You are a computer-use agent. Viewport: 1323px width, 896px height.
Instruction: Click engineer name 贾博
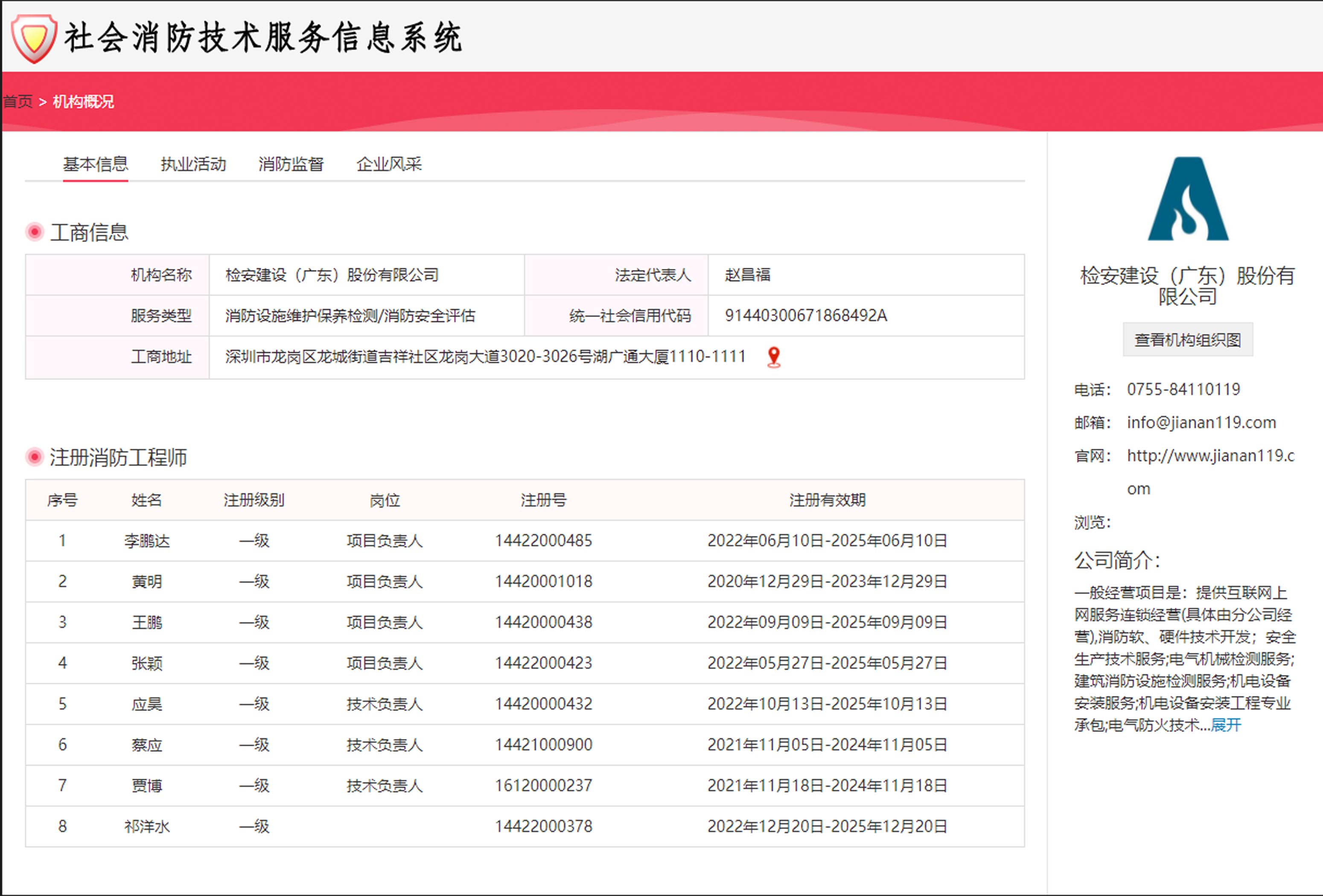147,785
